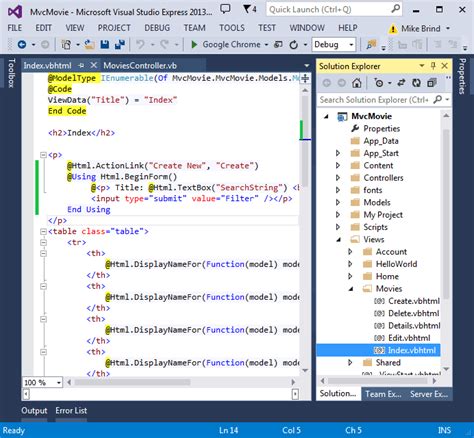This screenshot has width=474, height=438.
Task: Open the Properties side panel
Action: 462,76
